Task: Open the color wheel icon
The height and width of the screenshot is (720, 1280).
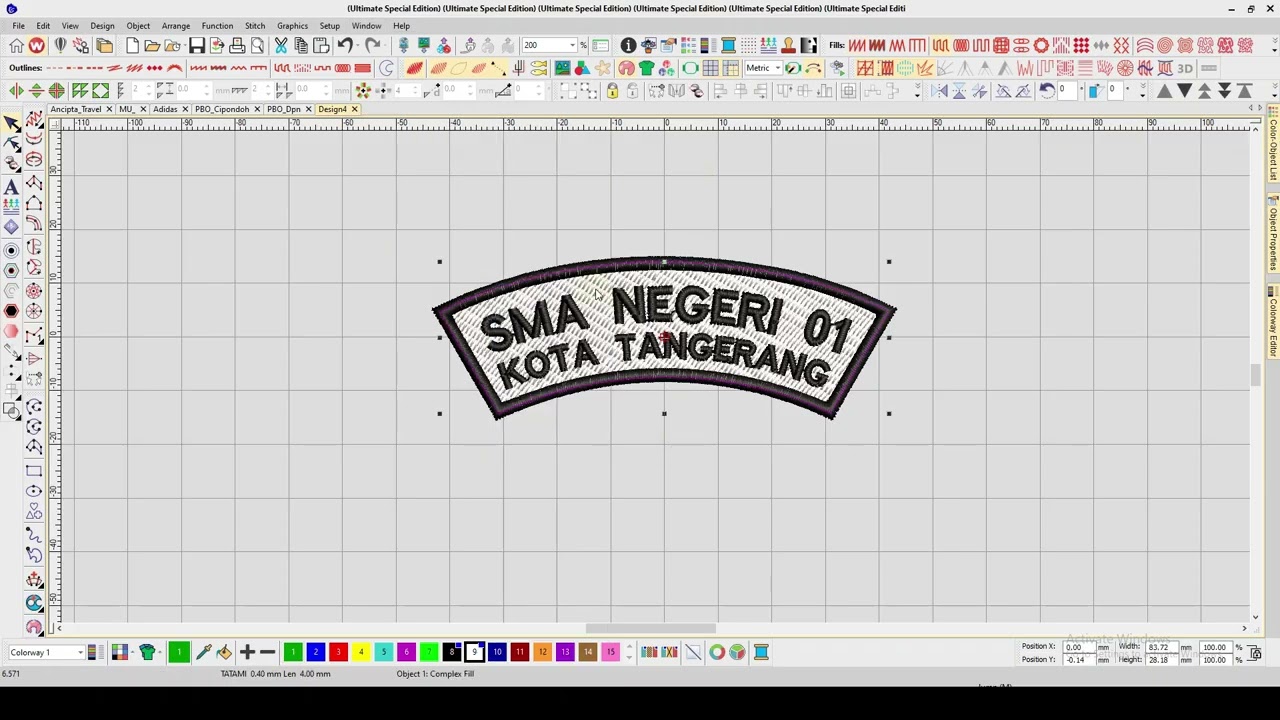Action: [717, 653]
